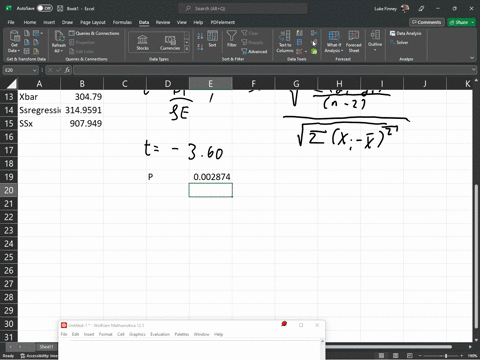480x360 pixels.
Task: Open the Ribbon Display Options pen icon
Action: (x=421, y=8)
